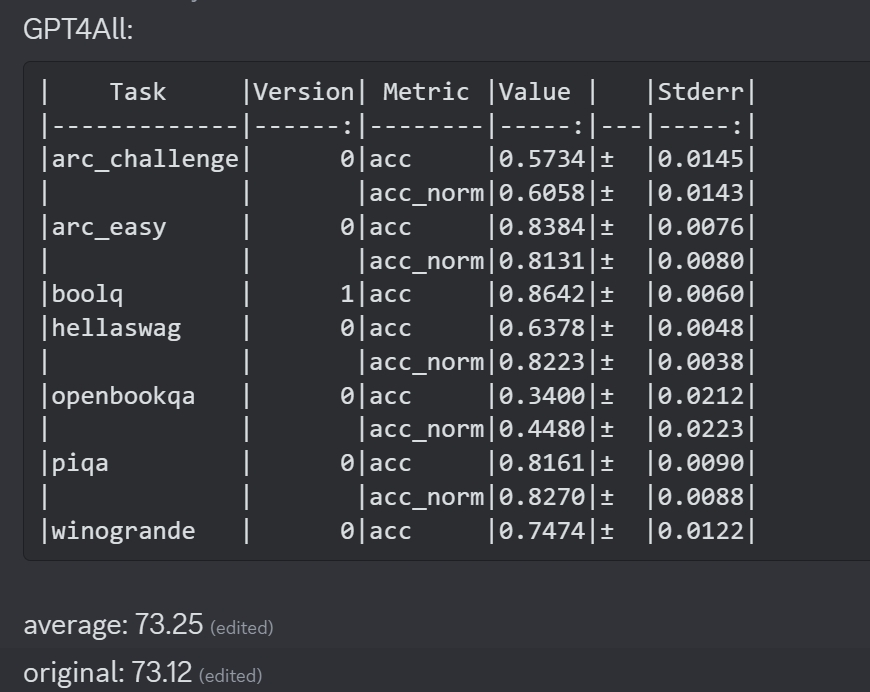Click the GPT4All: heading text
Viewport: 870px width, 692px height.
[78, 29]
